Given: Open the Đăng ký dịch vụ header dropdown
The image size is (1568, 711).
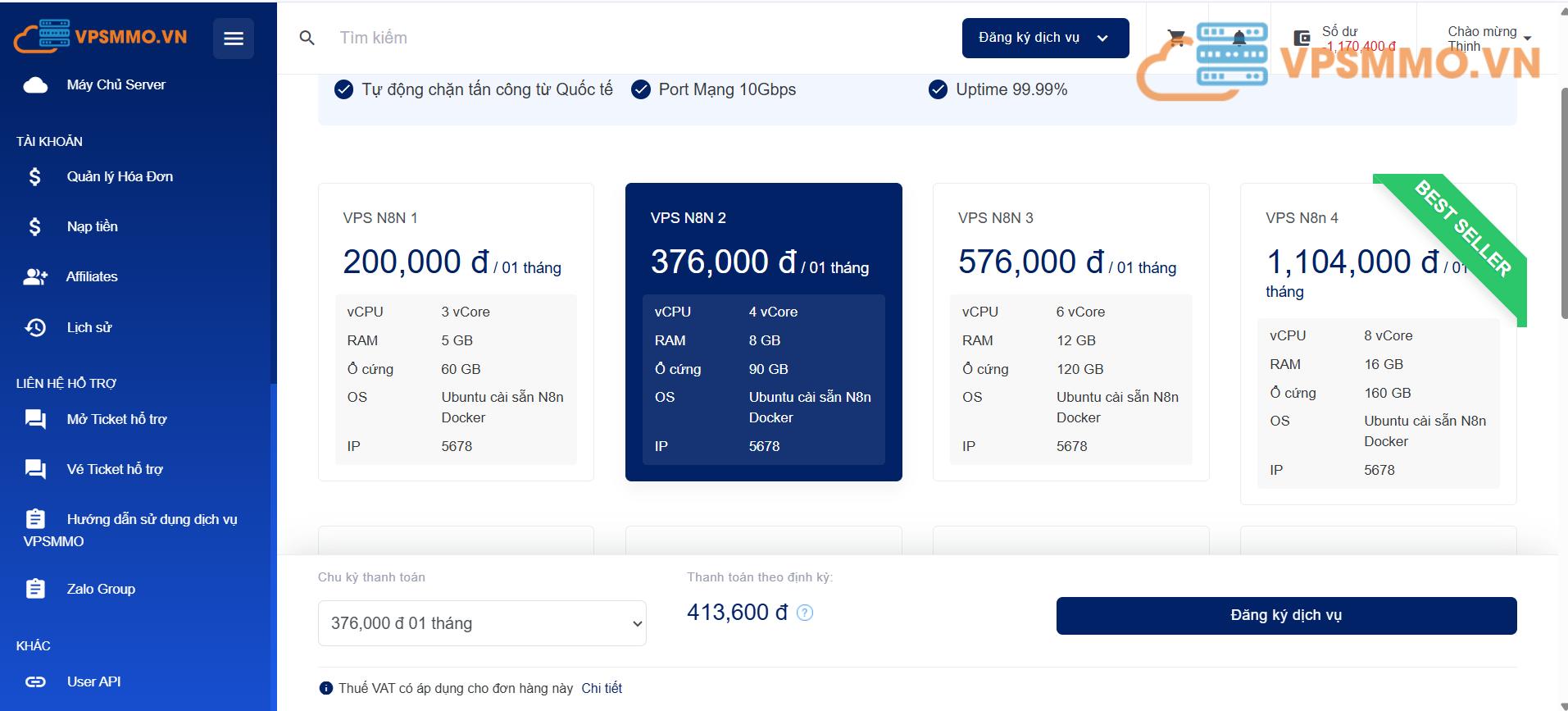Looking at the screenshot, I should pyautogui.click(x=1045, y=38).
